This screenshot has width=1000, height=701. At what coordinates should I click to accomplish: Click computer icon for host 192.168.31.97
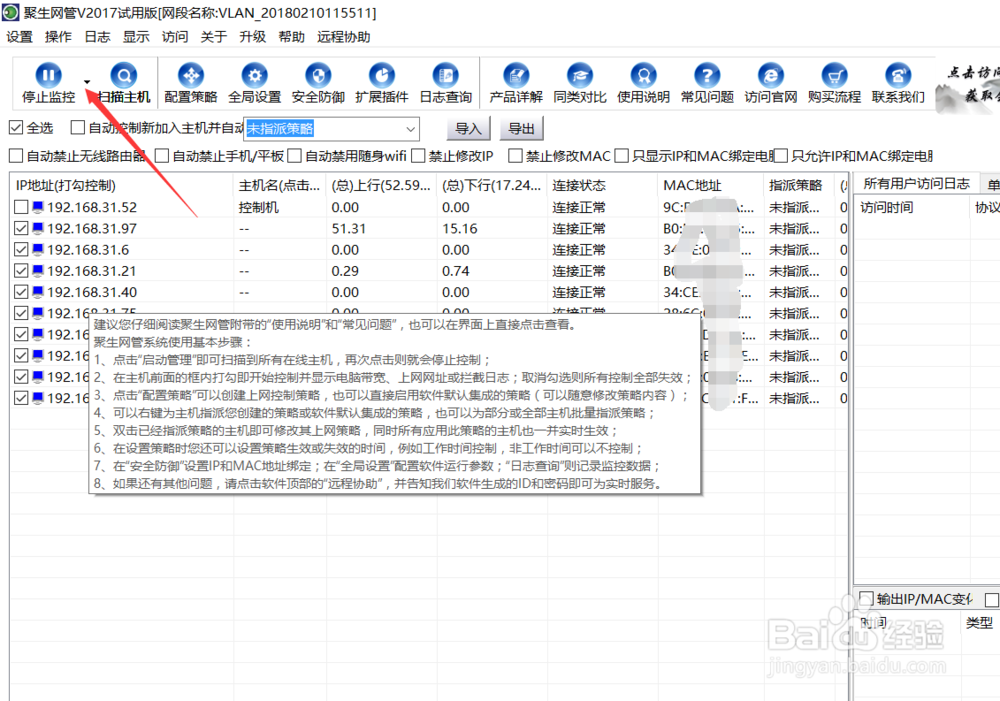tap(38, 228)
